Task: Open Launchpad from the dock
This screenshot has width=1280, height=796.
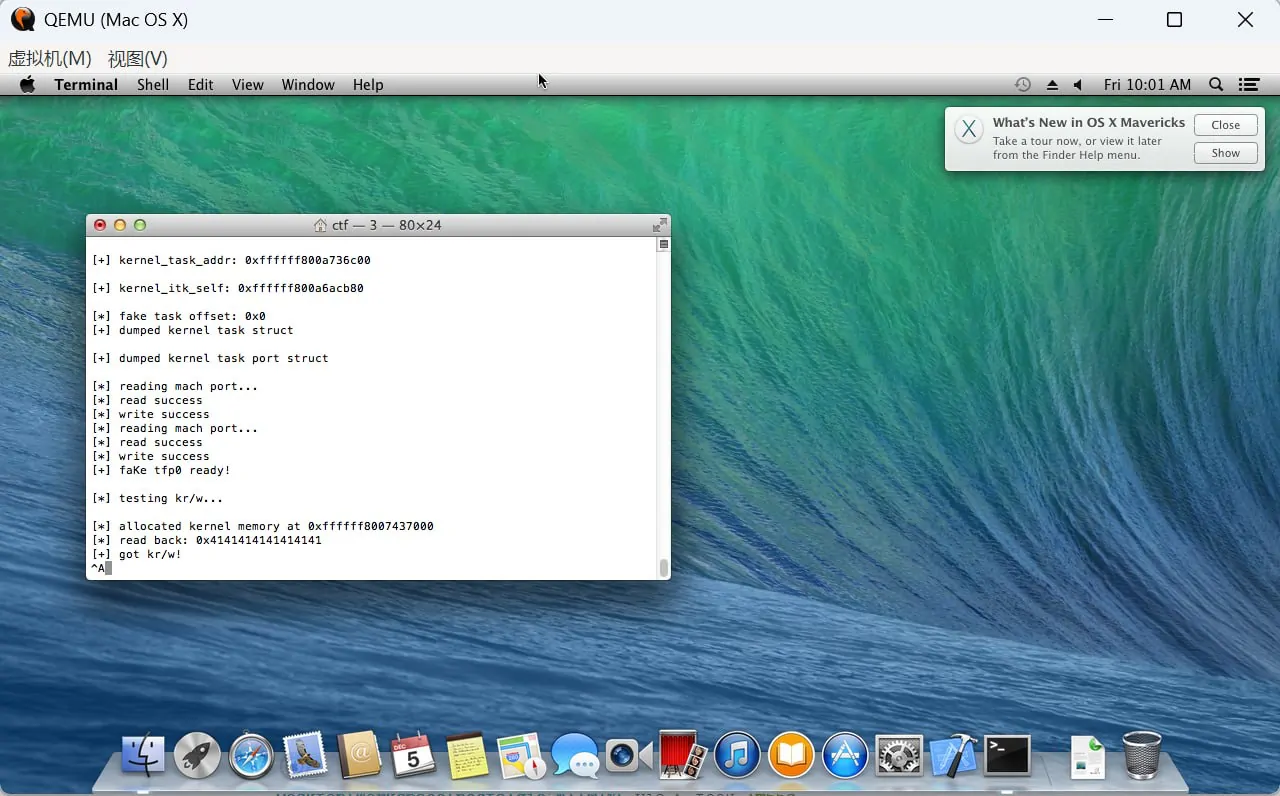Action: point(197,755)
